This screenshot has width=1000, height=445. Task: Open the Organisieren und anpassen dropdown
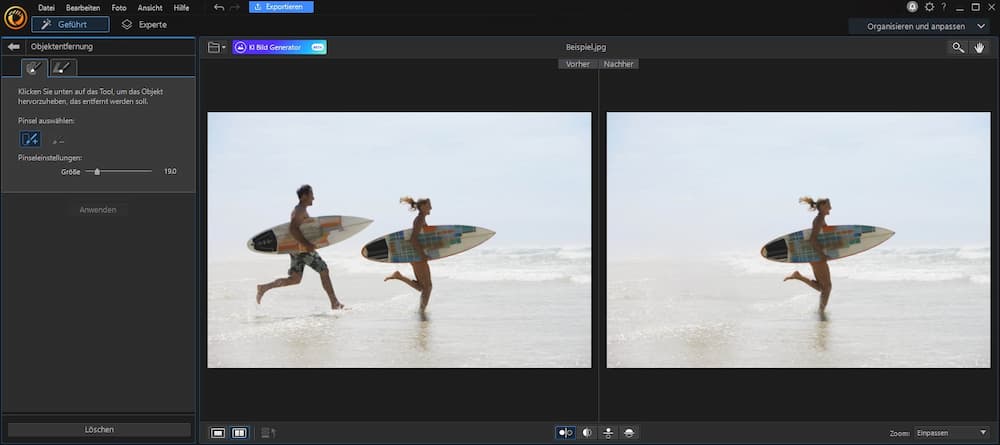pyautogui.click(x=920, y=26)
